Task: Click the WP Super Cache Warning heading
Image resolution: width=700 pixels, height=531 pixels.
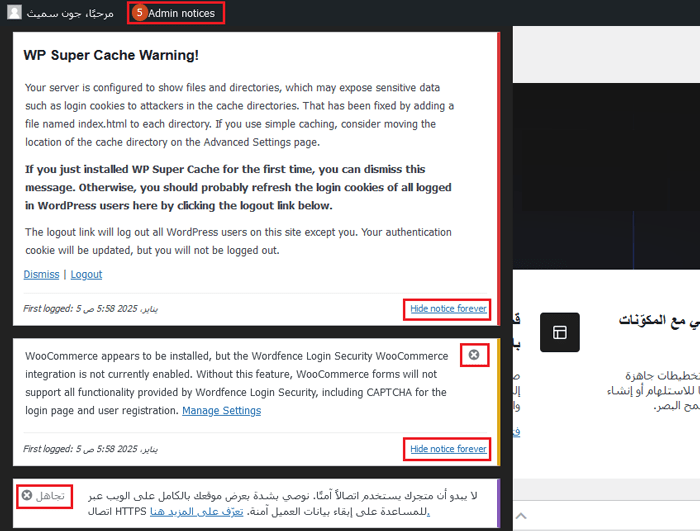Action: 111,56
